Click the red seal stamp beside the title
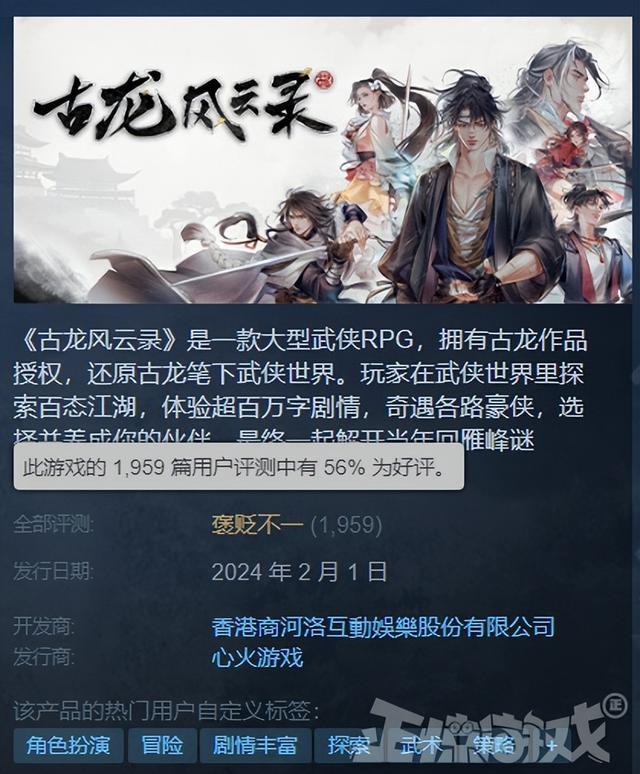 coord(324,78)
